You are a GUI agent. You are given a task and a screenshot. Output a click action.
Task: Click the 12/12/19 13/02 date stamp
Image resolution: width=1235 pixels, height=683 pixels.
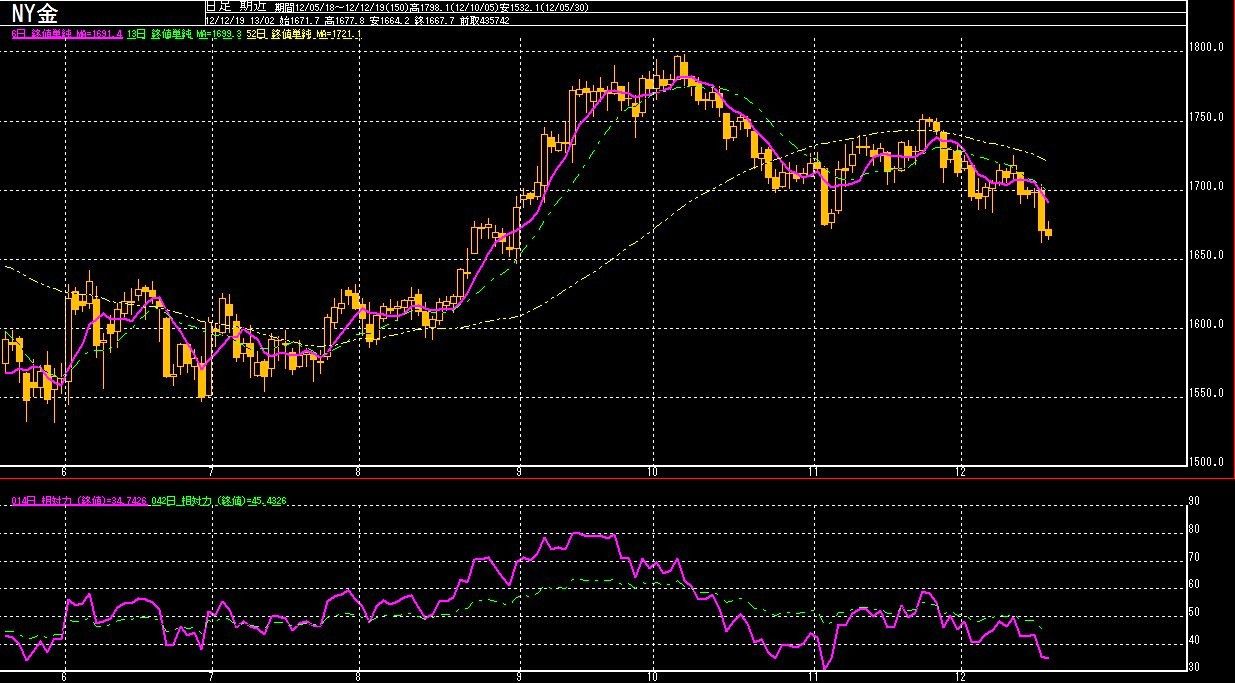pyautogui.click(x=239, y=19)
